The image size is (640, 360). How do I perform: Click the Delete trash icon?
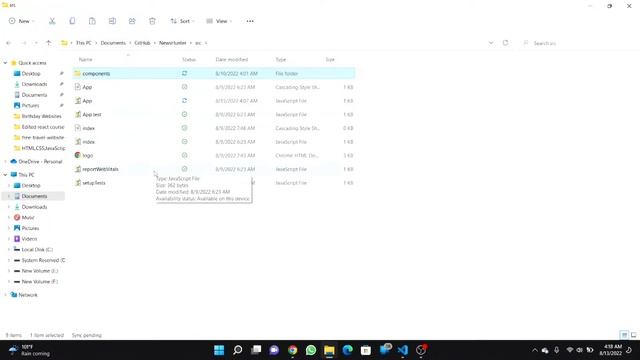tap(152, 21)
